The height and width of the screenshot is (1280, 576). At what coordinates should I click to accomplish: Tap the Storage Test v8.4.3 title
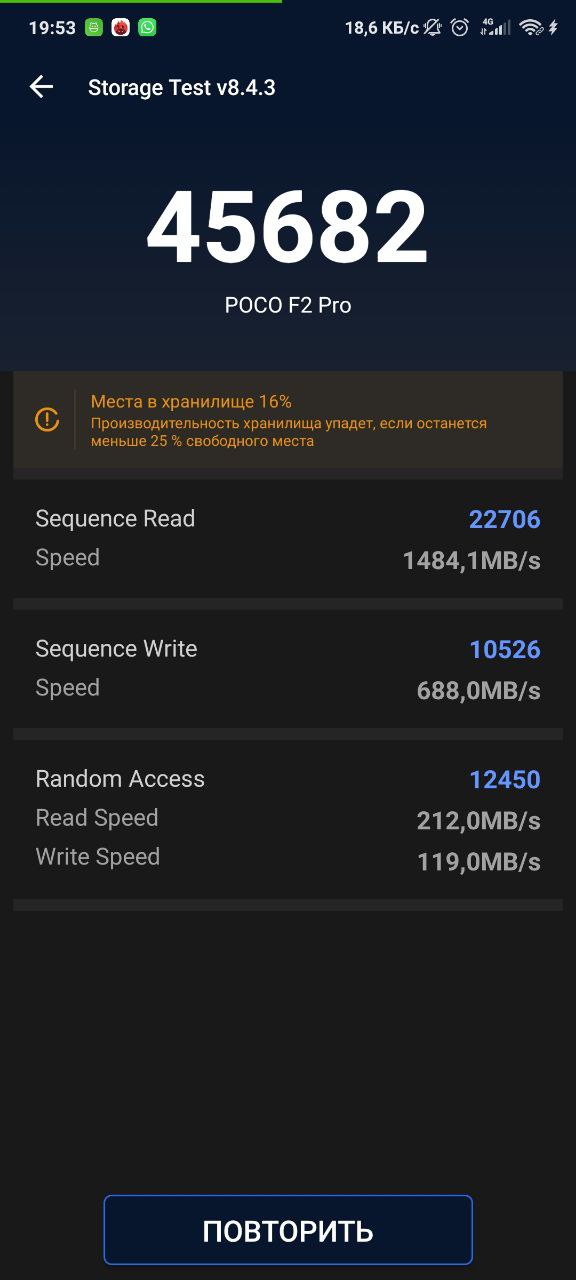pos(182,88)
